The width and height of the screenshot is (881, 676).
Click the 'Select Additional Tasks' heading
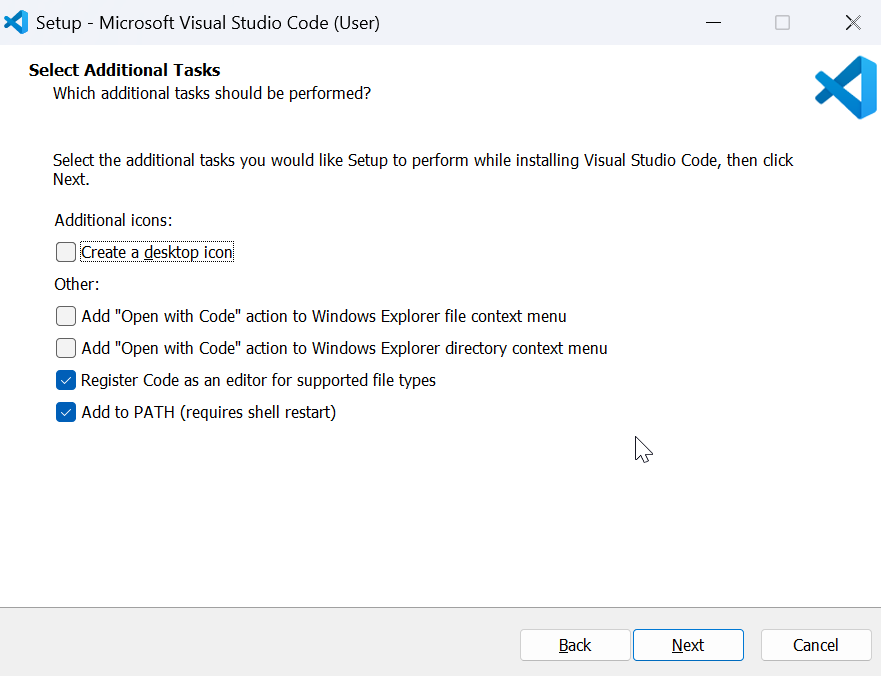[124, 70]
